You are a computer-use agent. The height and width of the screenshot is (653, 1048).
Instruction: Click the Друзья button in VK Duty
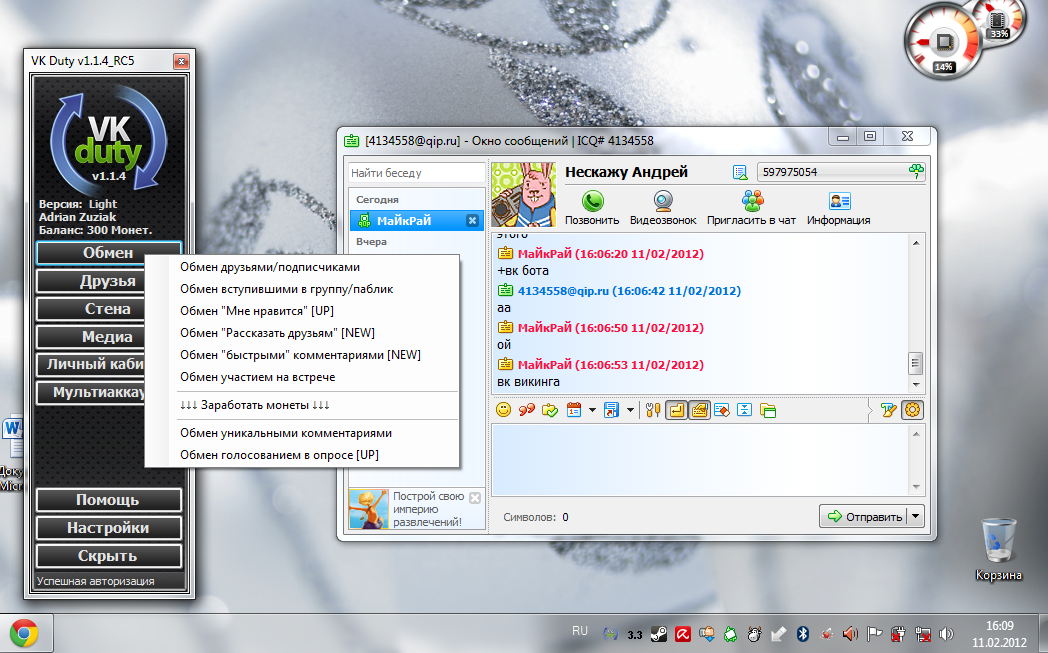pyautogui.click(x=90, y=281)
